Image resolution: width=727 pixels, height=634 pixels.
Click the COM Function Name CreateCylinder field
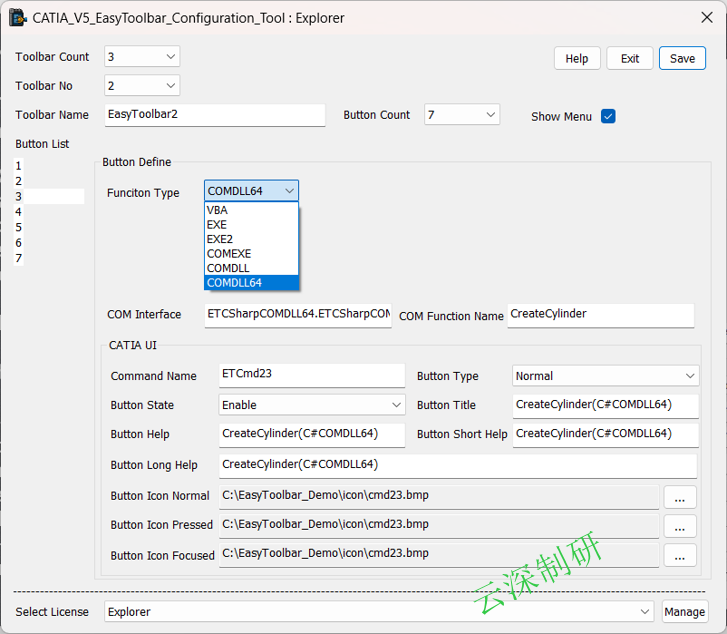coord(600,315)
